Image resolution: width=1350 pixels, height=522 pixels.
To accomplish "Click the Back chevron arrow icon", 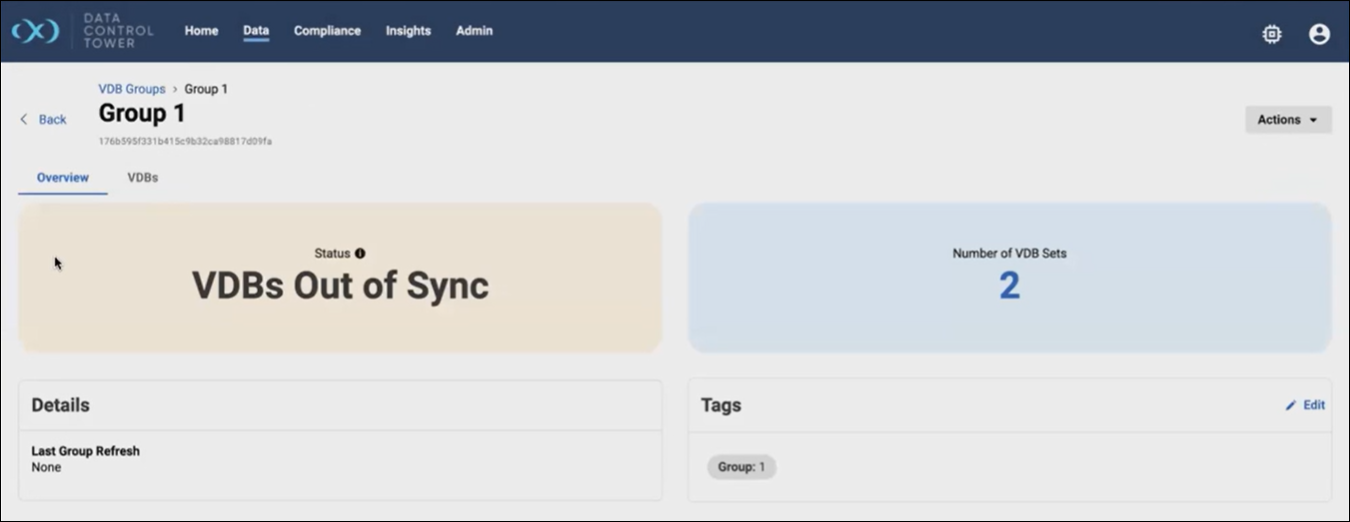I will 24,120.
